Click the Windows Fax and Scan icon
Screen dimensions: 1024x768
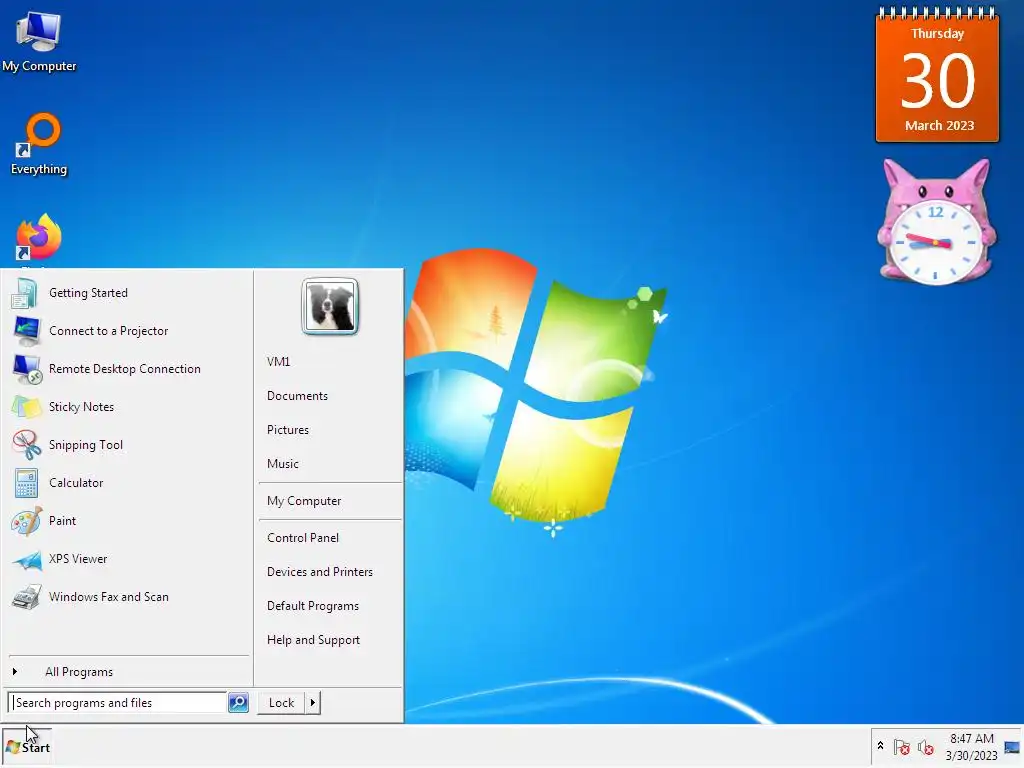(x=26, y=597)
